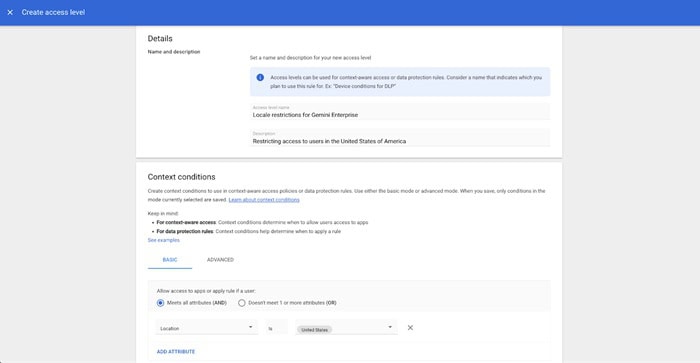The height and width of the screenshot is (363, 700).
Task: Open the United States value dropdown
Action: (346, 328)
